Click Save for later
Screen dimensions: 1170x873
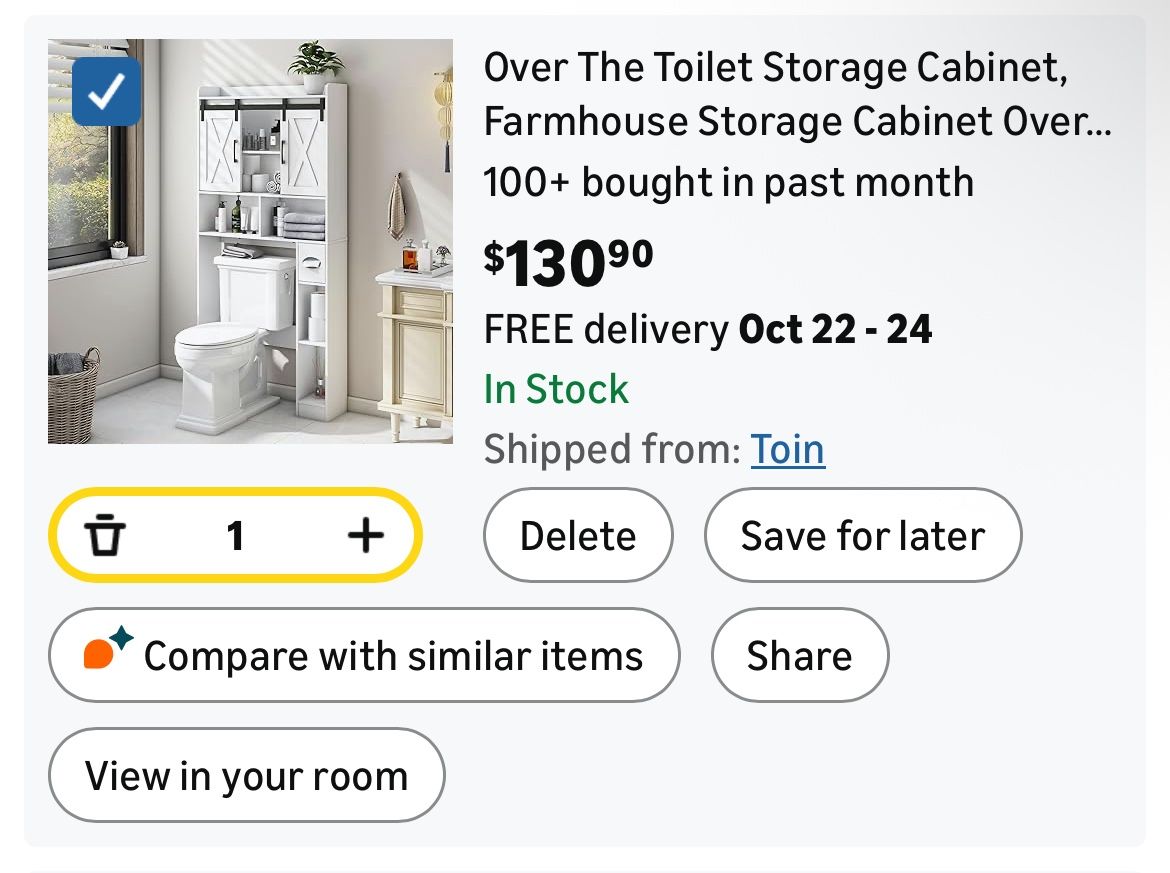pyautogui.click(x=862, y=535)
